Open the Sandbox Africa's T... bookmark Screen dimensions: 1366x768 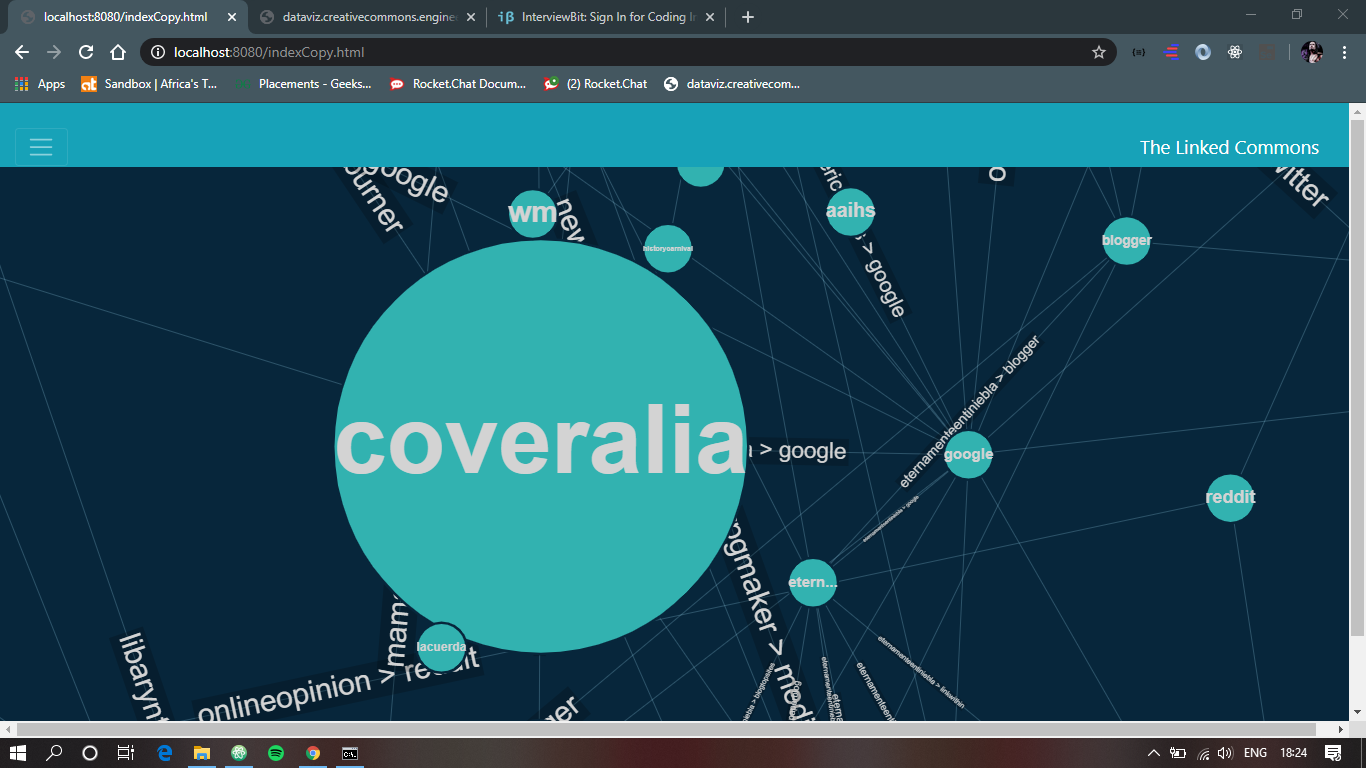(x=149, y=84)
